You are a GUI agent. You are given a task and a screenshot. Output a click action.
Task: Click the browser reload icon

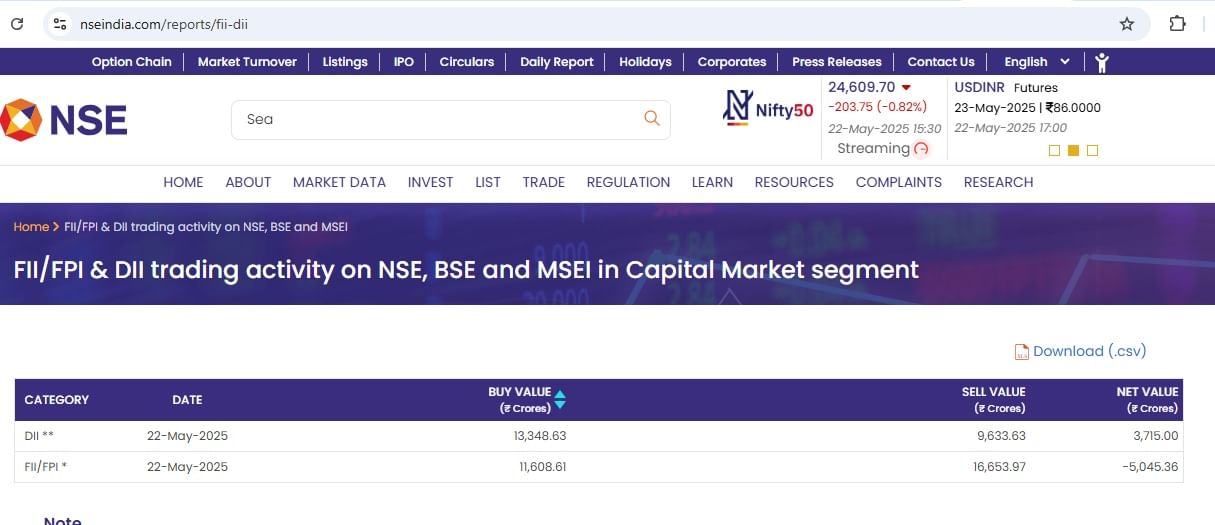tap(17, 23)
